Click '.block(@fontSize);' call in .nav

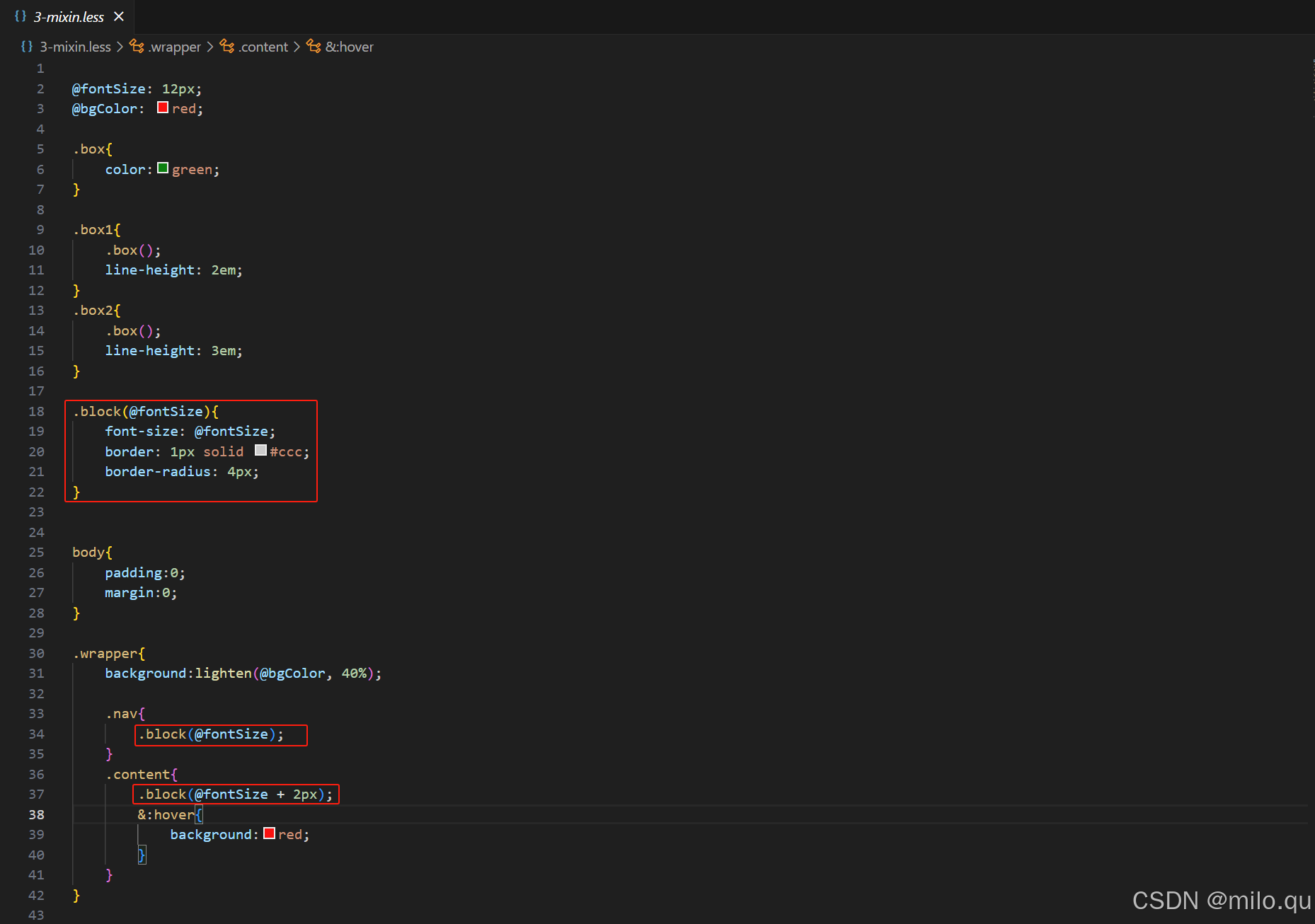point(210,734)
